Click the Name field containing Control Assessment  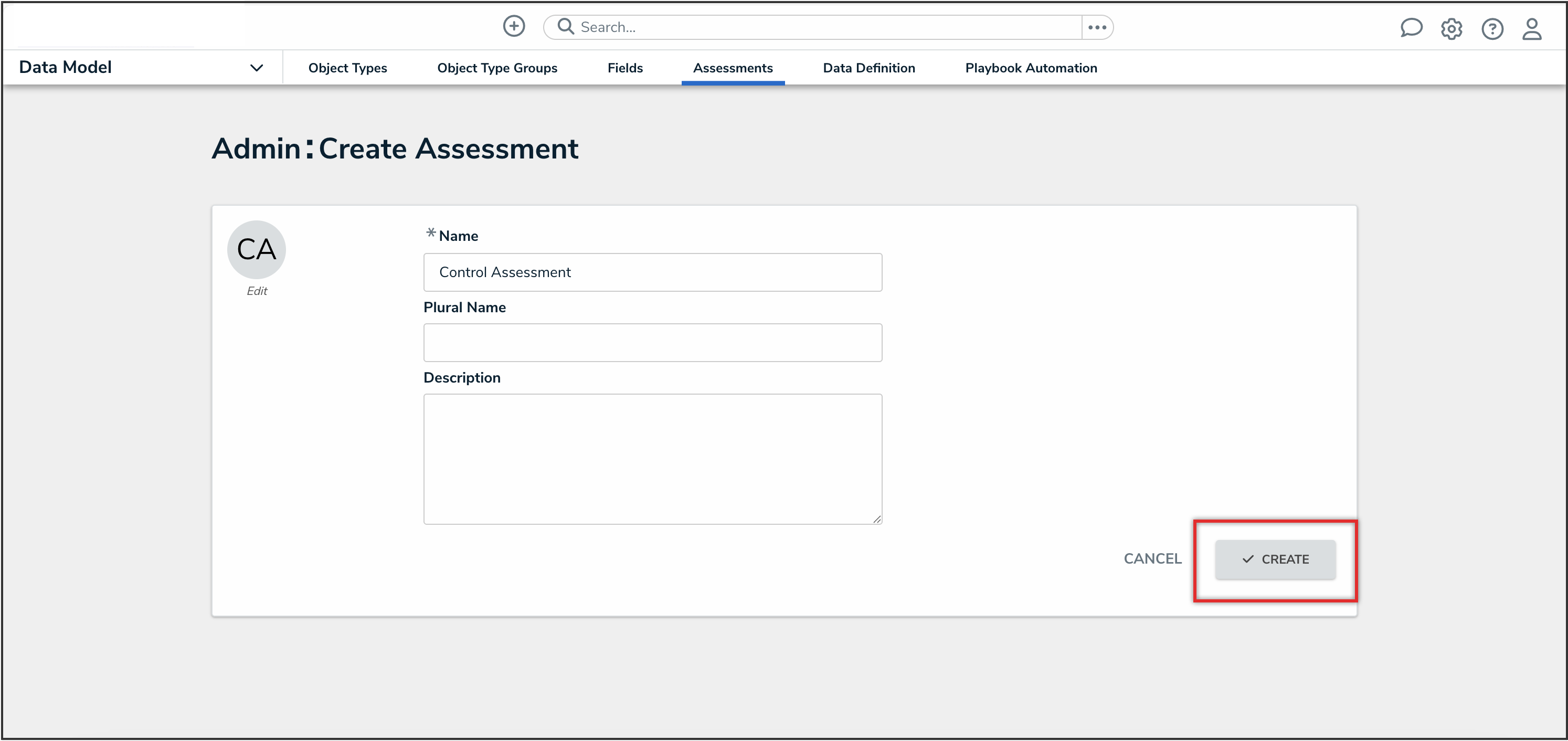coord(652,272)
